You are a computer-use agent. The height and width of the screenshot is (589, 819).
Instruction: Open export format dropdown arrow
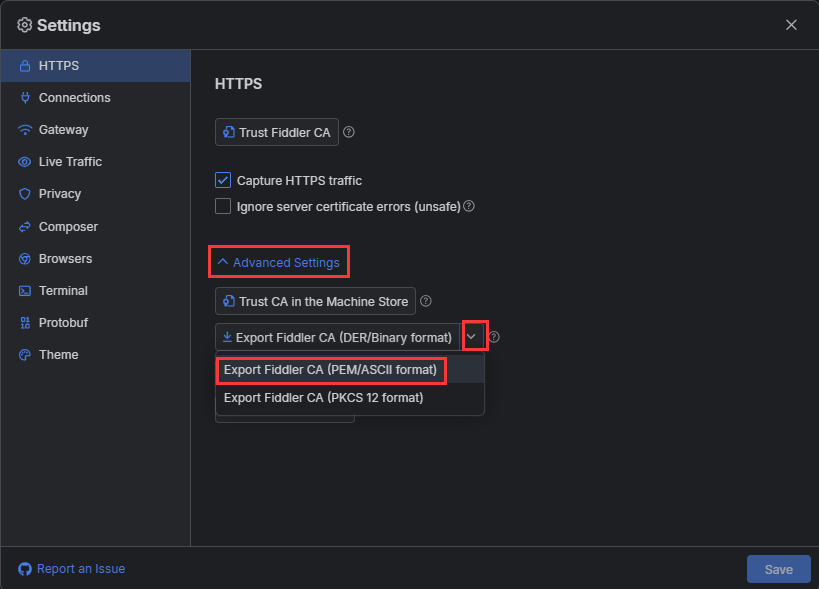(x=472, y=337)
